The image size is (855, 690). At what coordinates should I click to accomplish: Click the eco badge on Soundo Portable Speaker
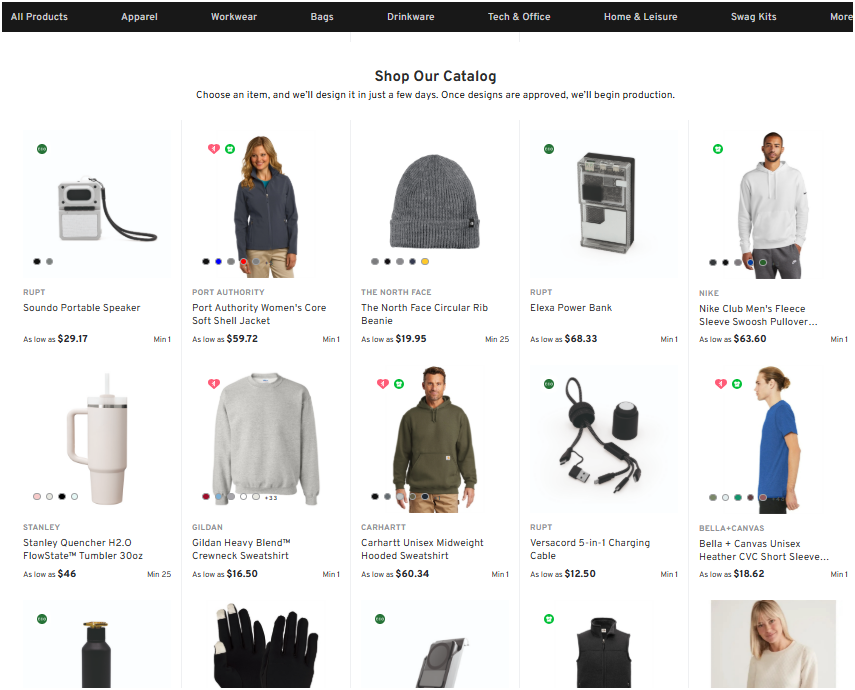point(42,149)
